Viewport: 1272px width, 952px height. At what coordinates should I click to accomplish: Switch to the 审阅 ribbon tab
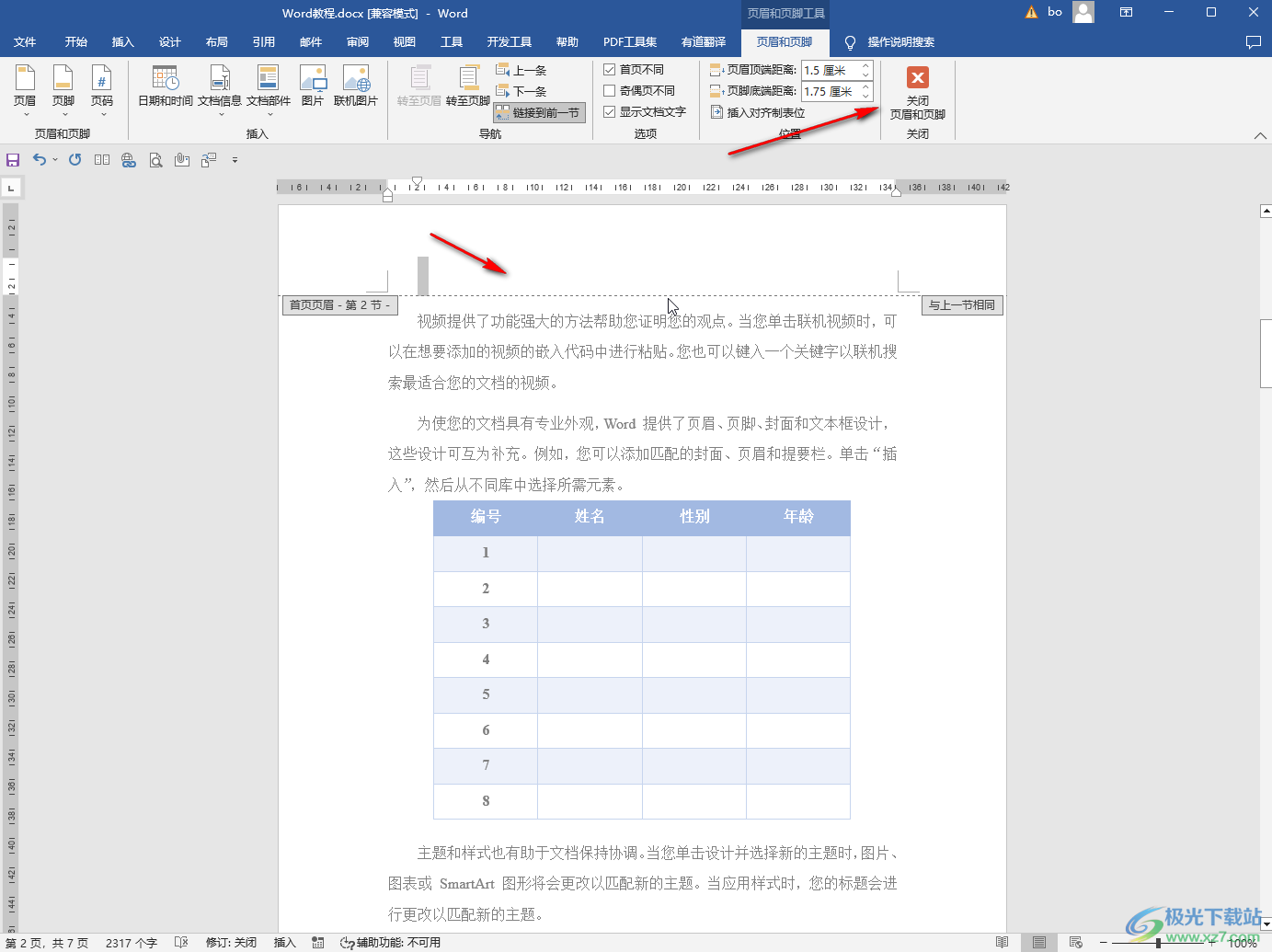(358, 42)
